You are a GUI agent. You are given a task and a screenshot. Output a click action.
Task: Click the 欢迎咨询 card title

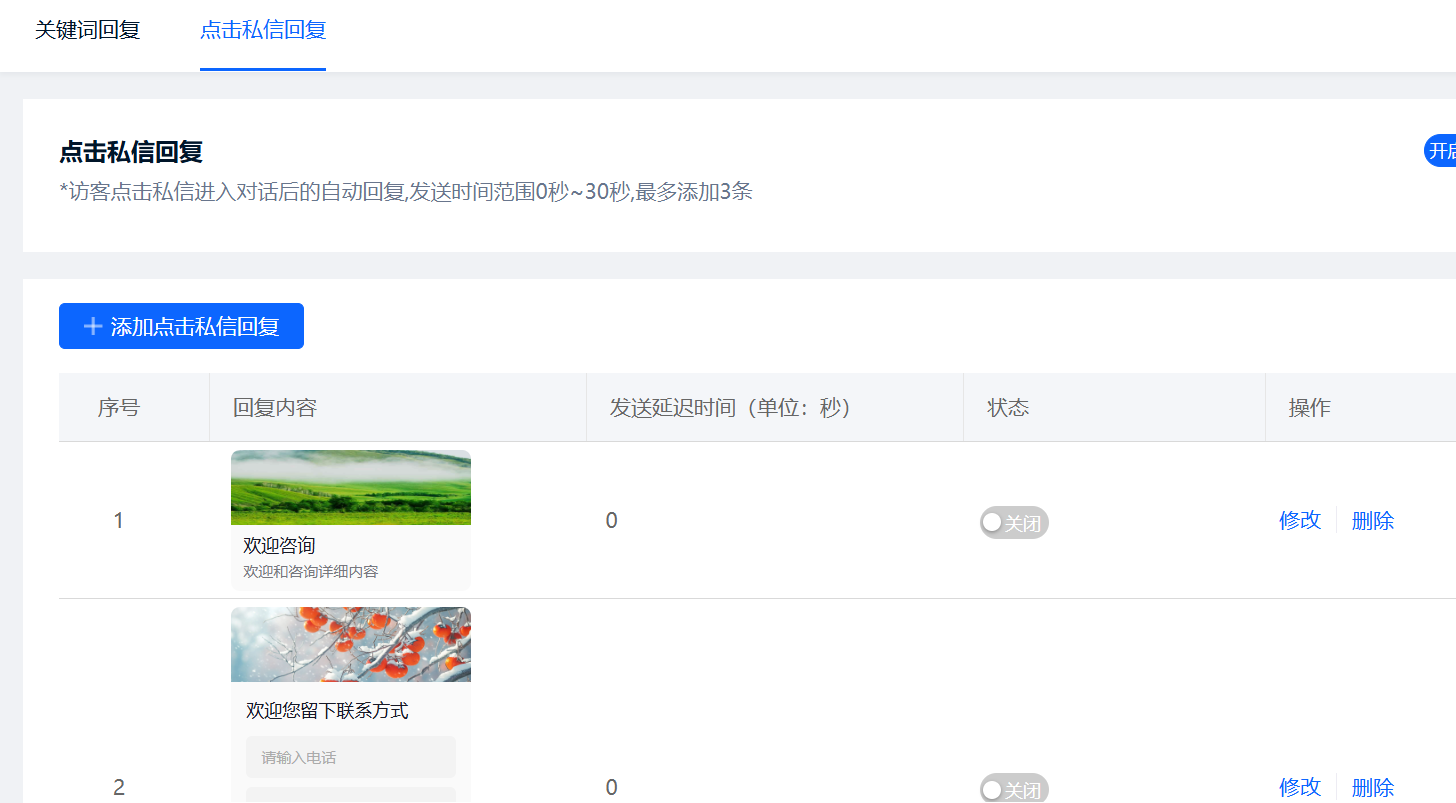279,545
